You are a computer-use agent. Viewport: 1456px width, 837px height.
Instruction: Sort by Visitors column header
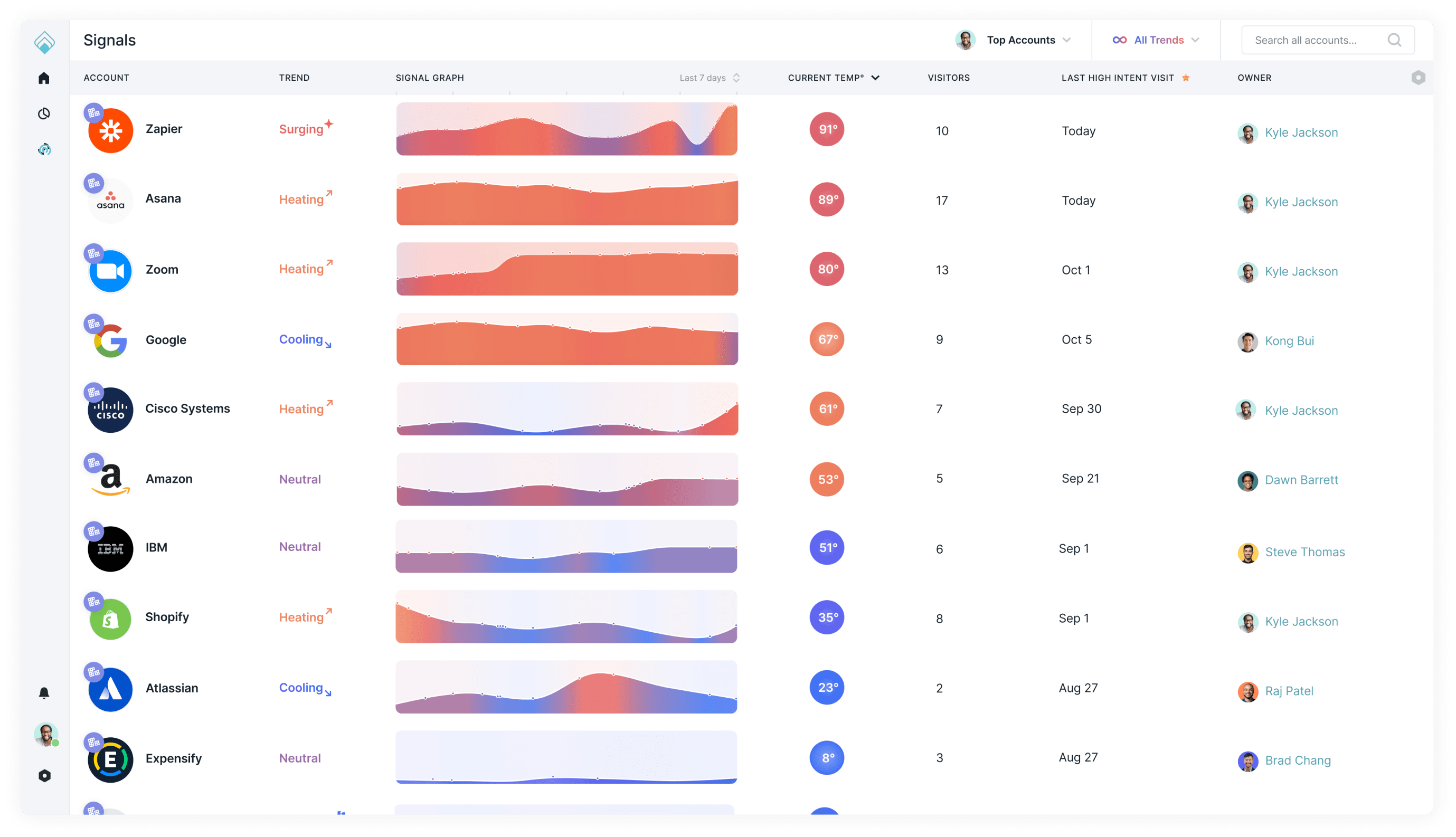tap(948, 78)
